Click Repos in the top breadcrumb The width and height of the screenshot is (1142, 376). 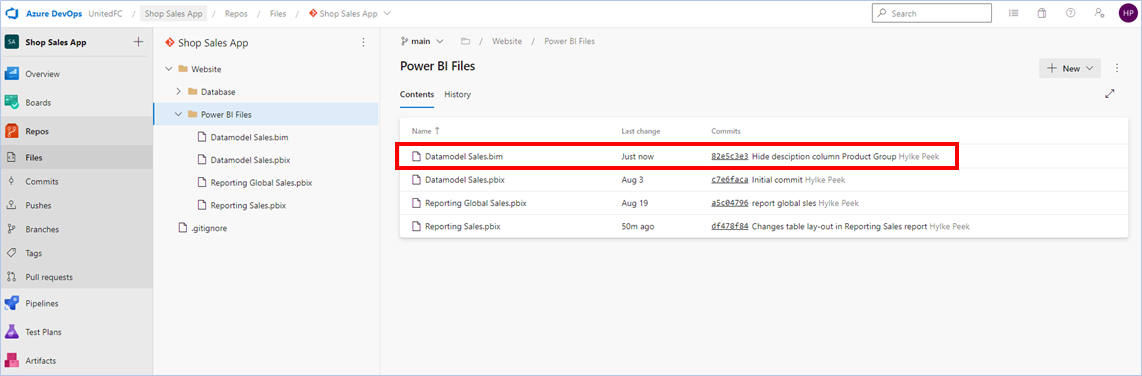coord(236,13)
